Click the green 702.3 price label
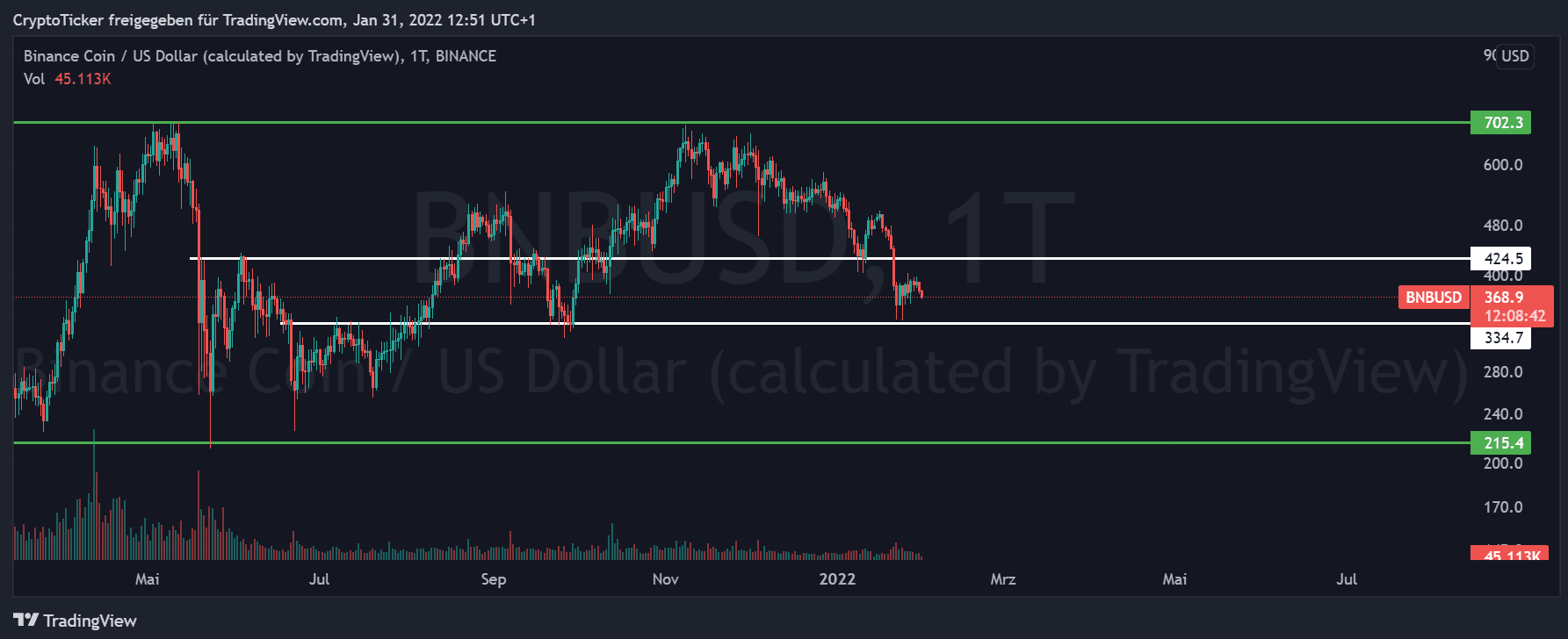Viewport: 1568px width, 639px height. coord(1501,123)
